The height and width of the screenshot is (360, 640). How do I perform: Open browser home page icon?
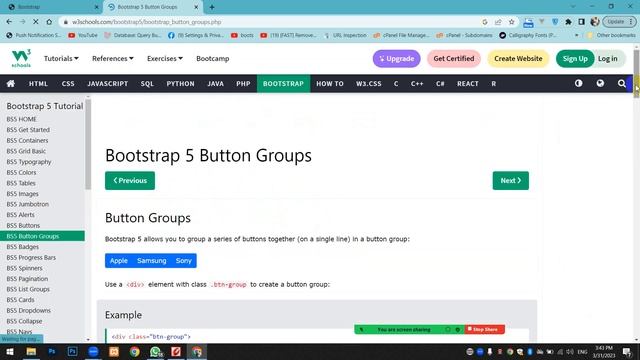click(x=49, y=22)
